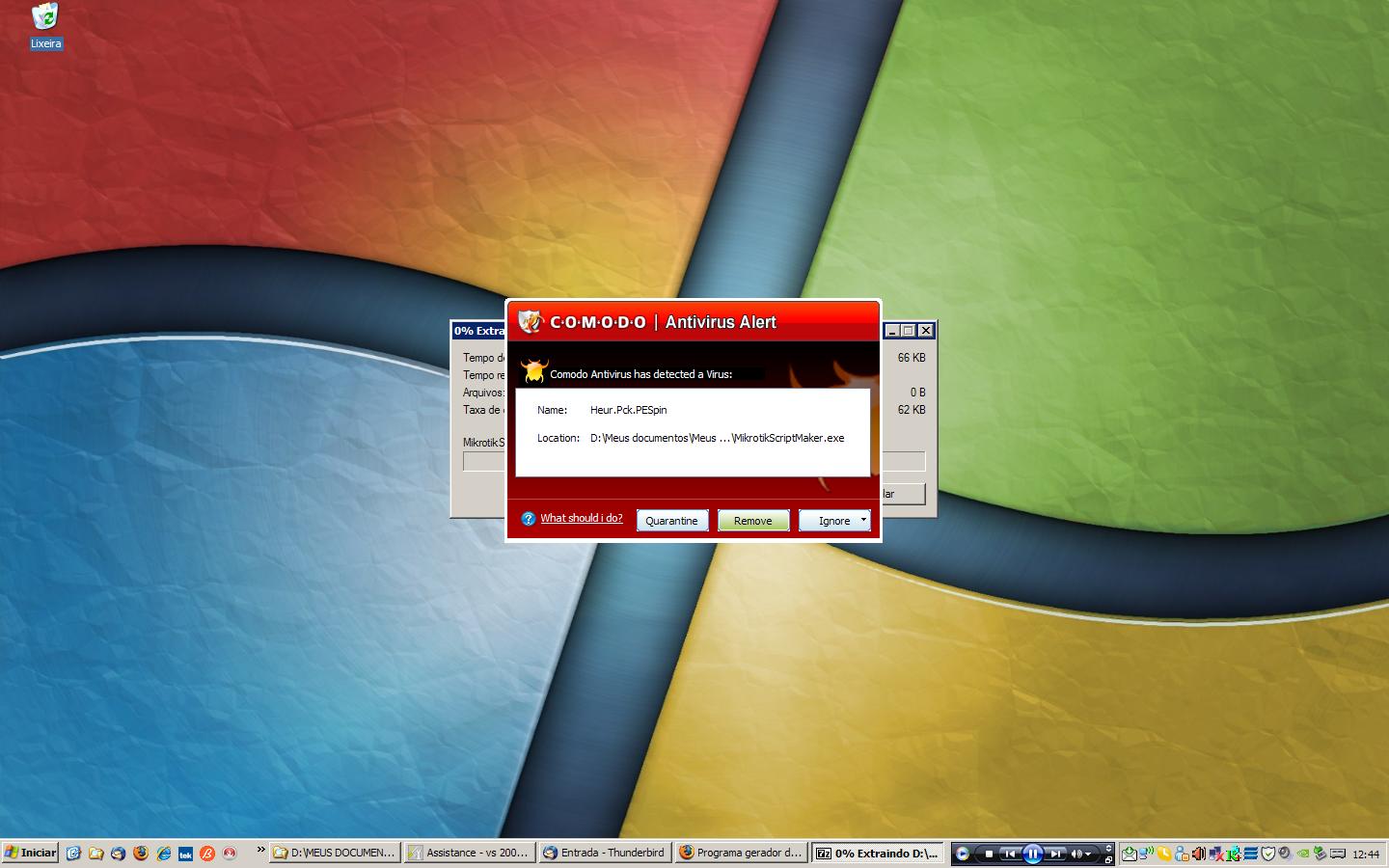The image size is (1389, 868).
Task: Minimize the 7-Zip extraction window
Action: click(892, 331)
